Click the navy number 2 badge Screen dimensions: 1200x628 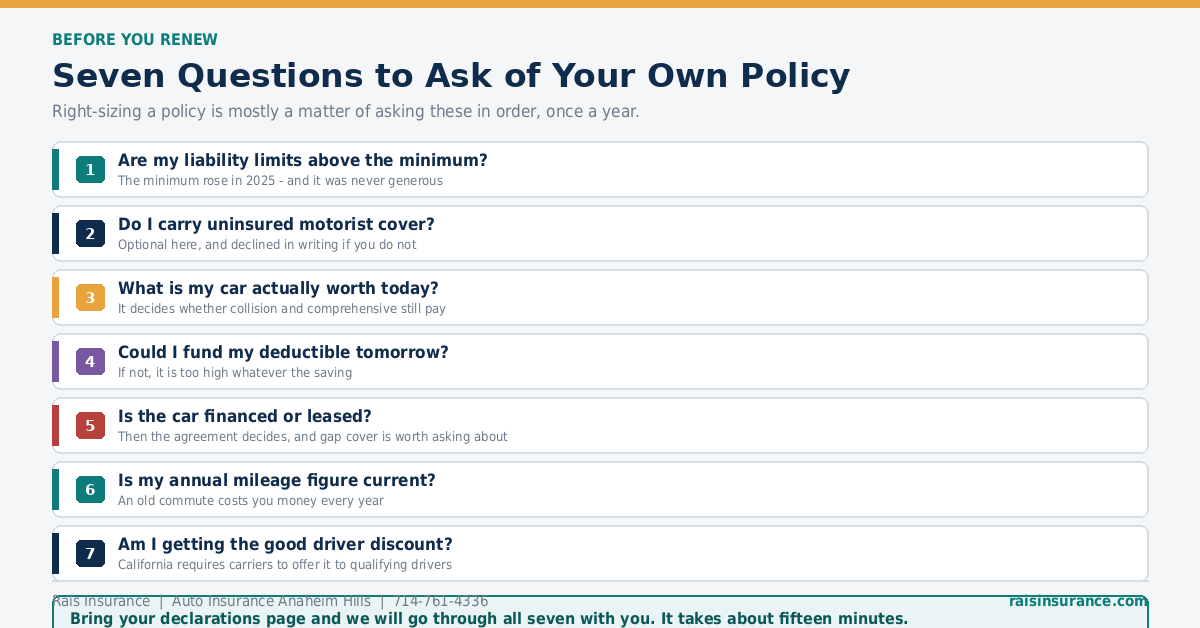(x=90, y=234)
